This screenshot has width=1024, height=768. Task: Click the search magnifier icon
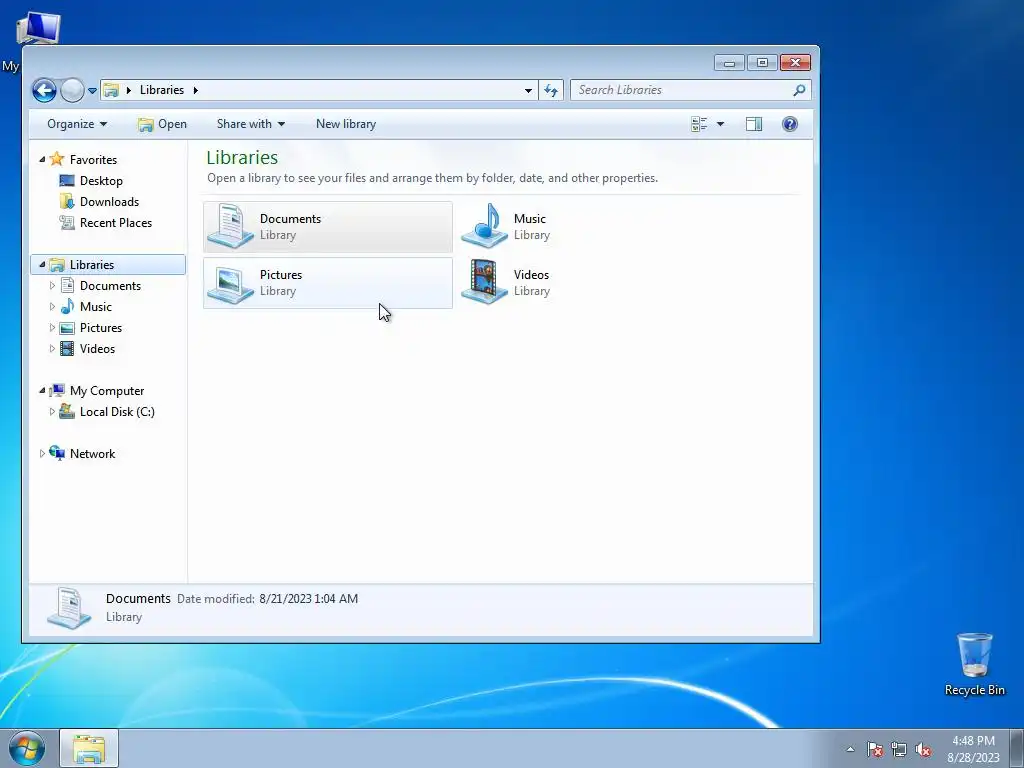coord(799,90)
